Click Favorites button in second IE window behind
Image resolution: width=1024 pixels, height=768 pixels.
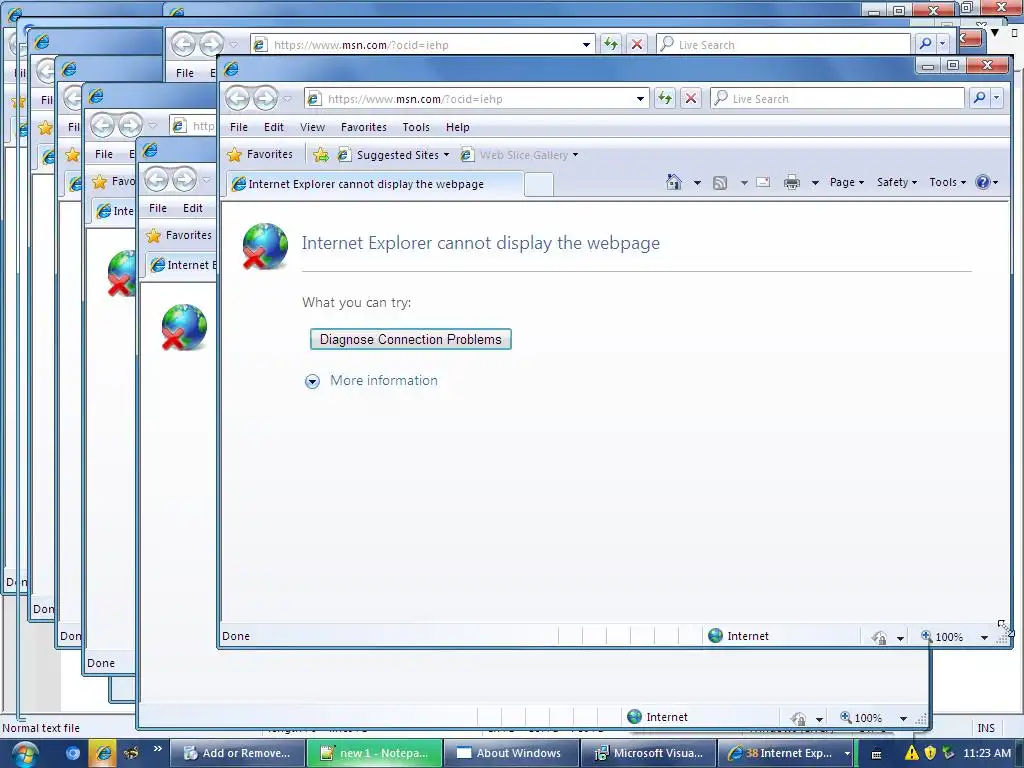coord(180,235)
